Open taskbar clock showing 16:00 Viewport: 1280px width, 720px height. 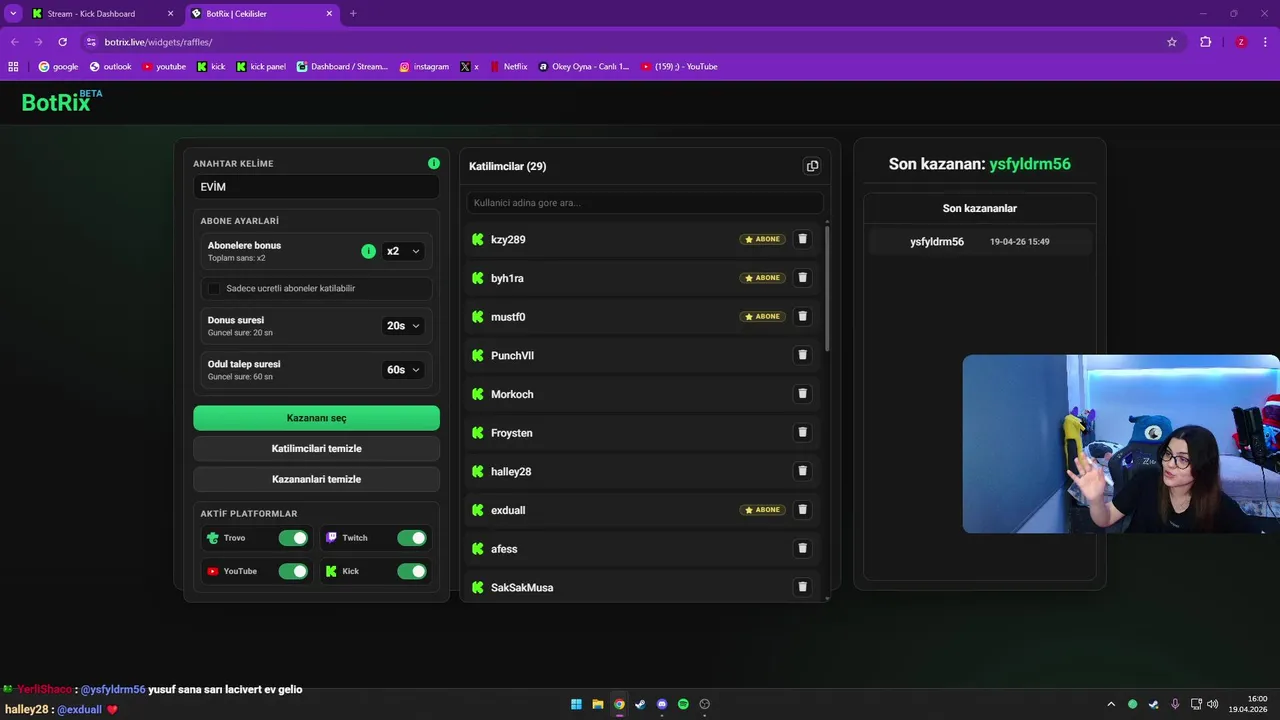[x=1250, y=704]
